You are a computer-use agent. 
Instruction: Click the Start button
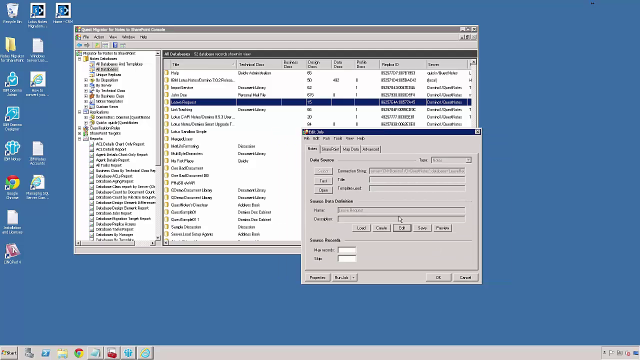(x=9, y=353)
